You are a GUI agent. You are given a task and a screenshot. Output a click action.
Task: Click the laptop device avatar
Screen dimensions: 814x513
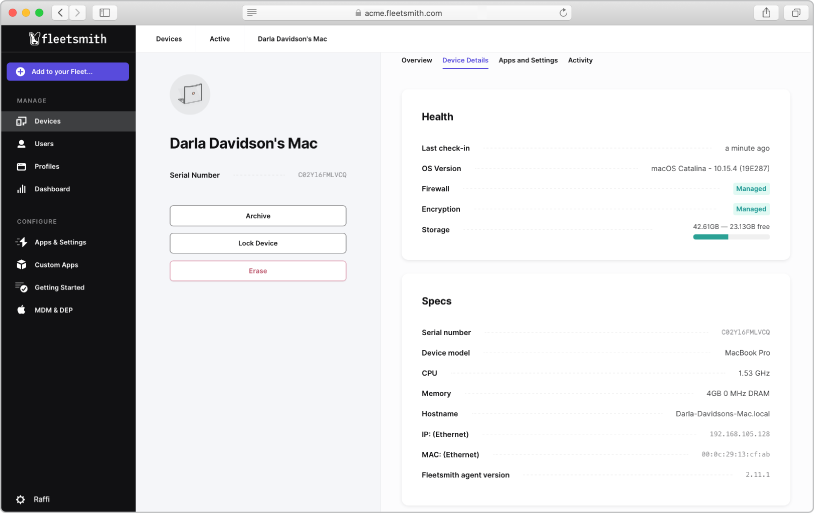point(190,94)
